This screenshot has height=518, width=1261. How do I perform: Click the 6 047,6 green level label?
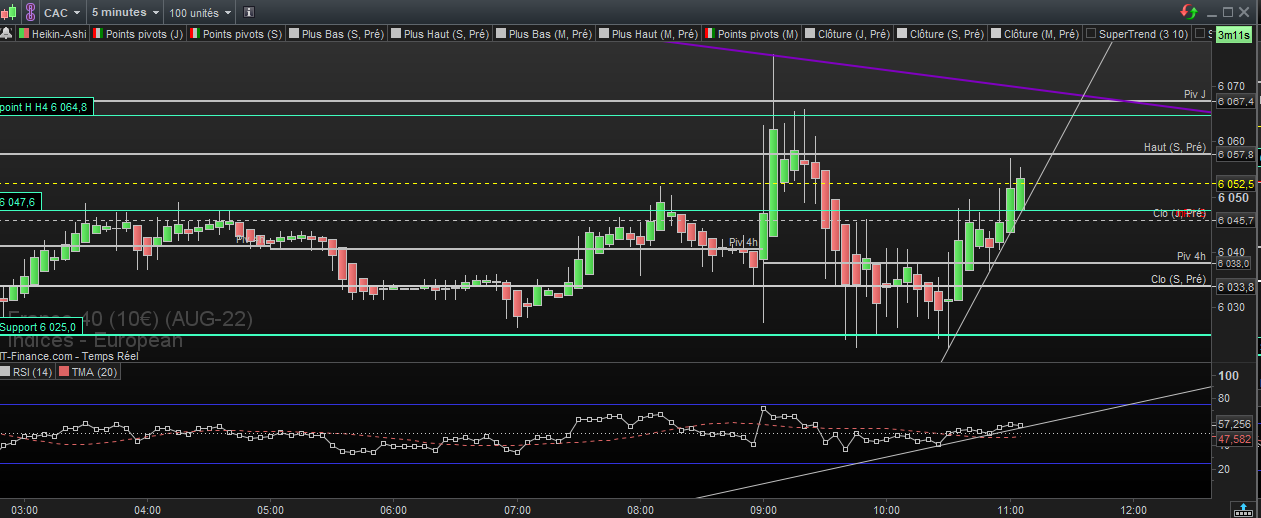[x=20, y=202]
